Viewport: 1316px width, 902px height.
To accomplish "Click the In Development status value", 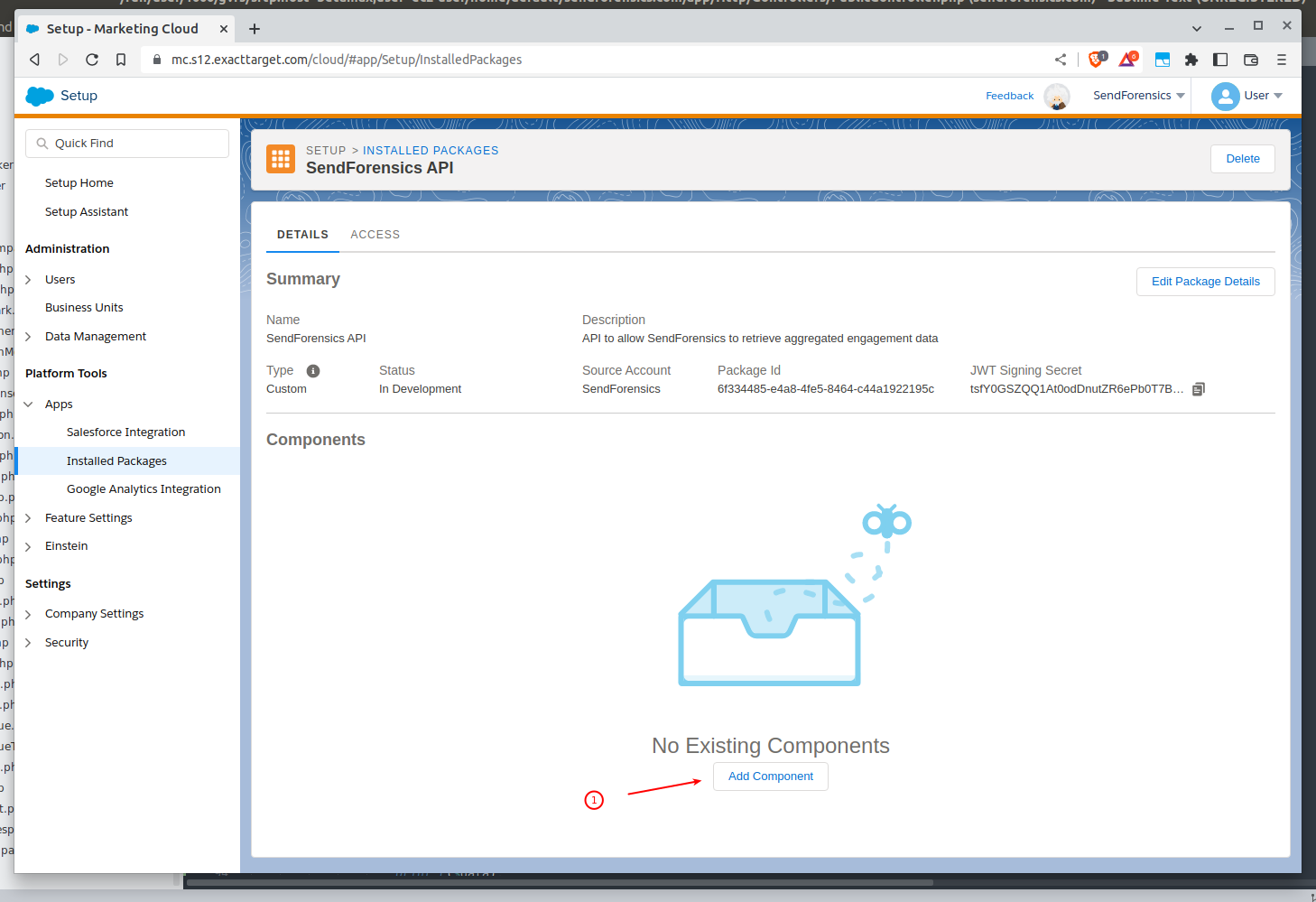I will [x=420, y=389].
